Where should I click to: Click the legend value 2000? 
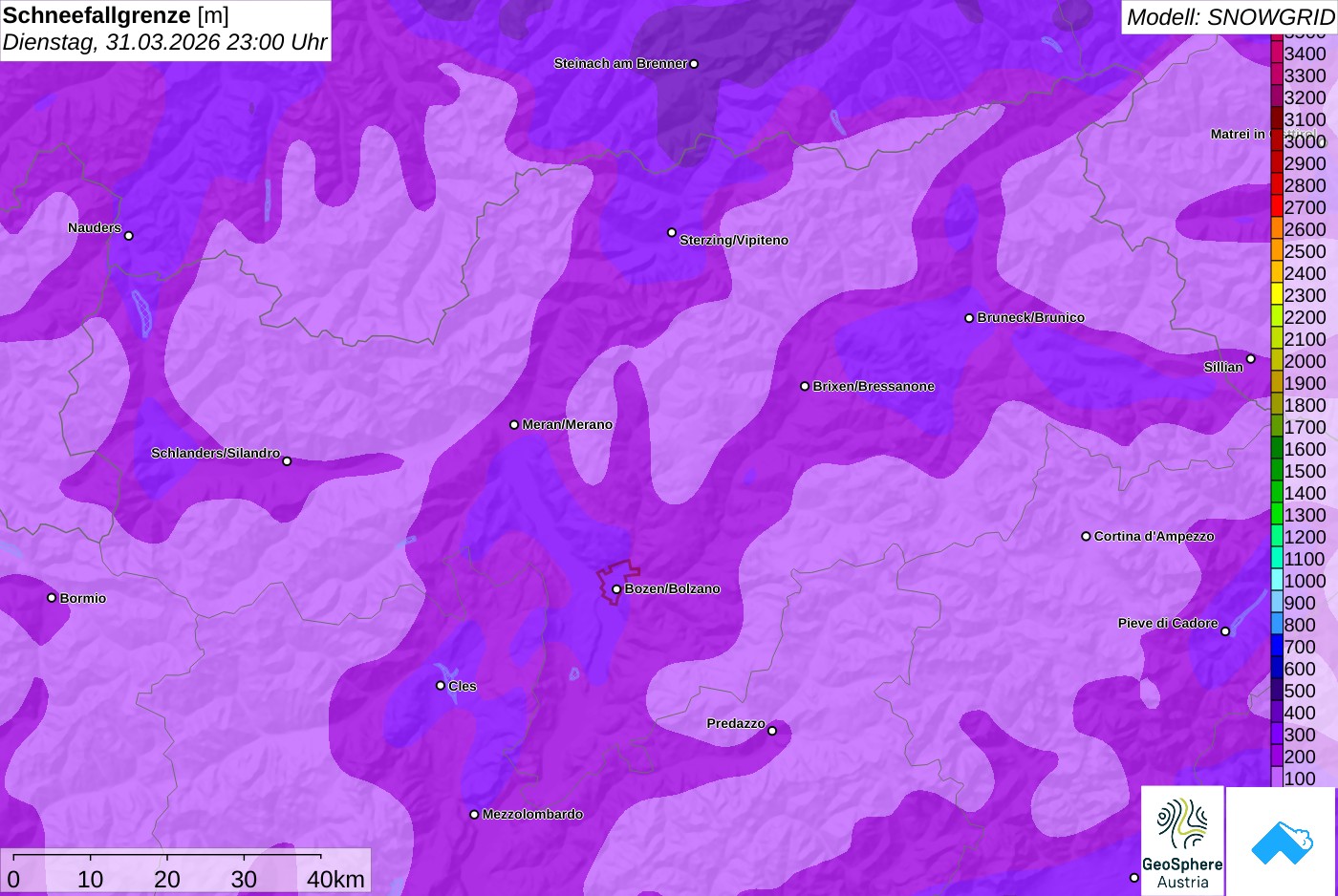(x=1306, y=361)
